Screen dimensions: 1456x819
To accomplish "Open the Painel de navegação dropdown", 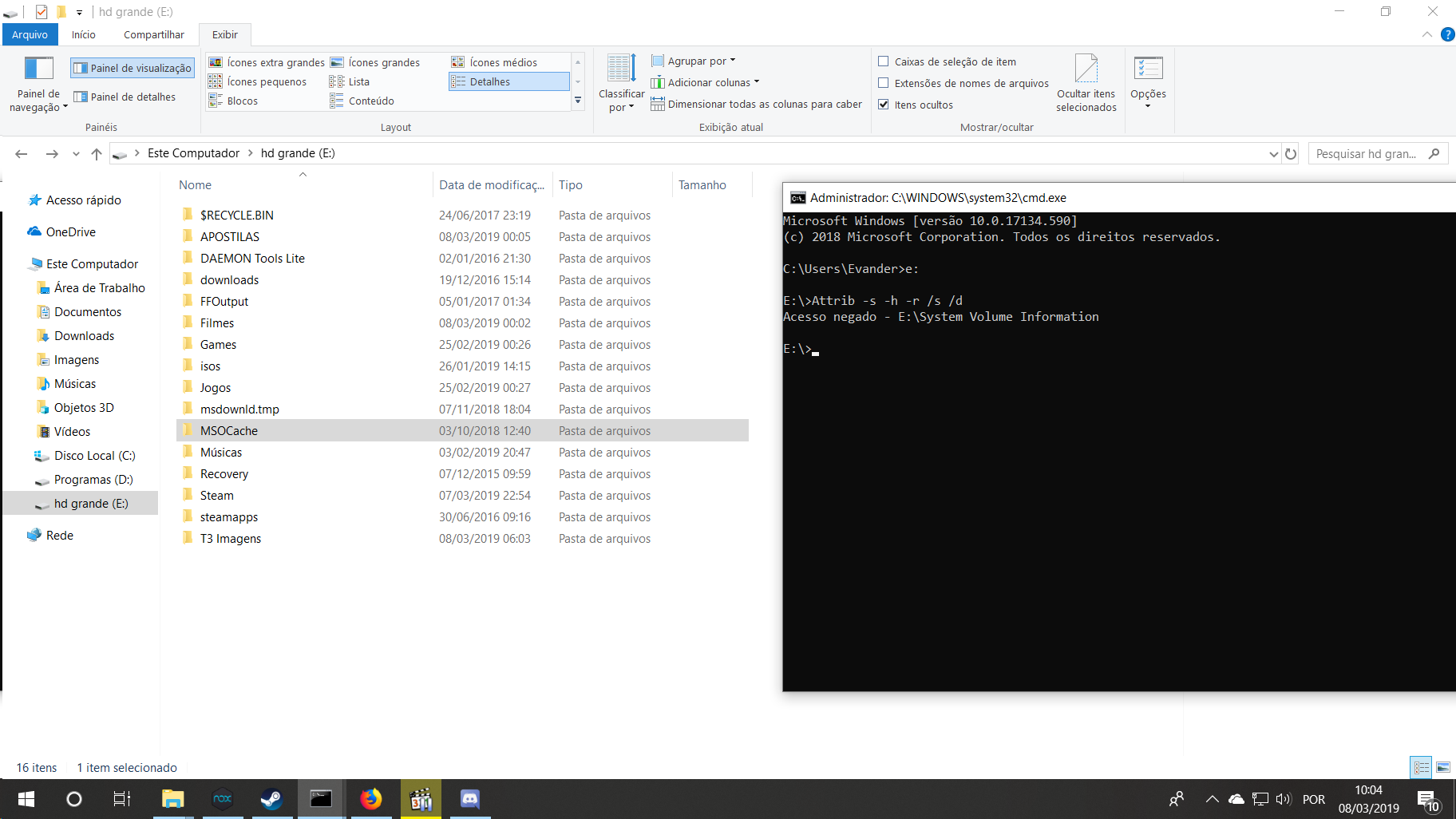I will point(38,84).
